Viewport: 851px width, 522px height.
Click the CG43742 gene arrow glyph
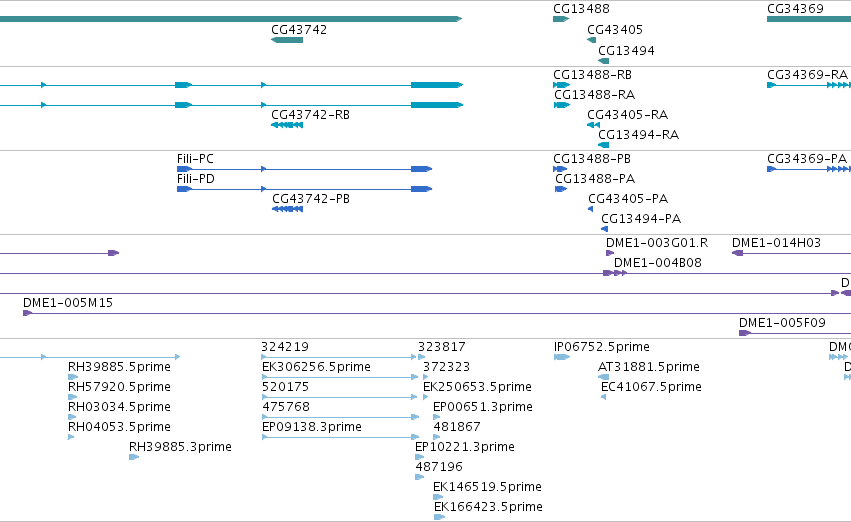(287, 40)
